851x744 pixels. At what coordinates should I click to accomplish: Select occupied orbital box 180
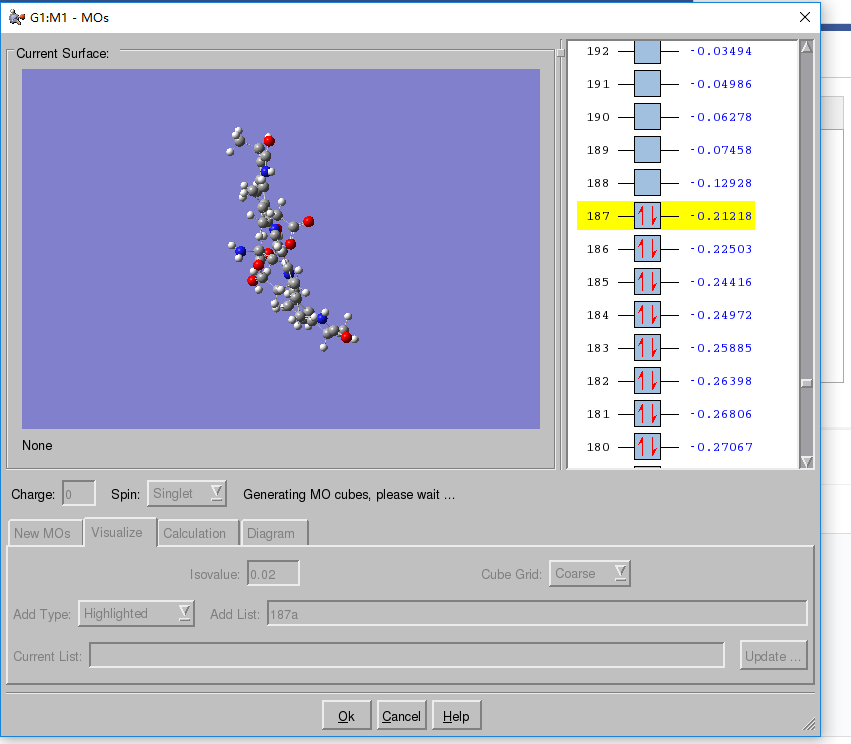(x=647, y=447)
